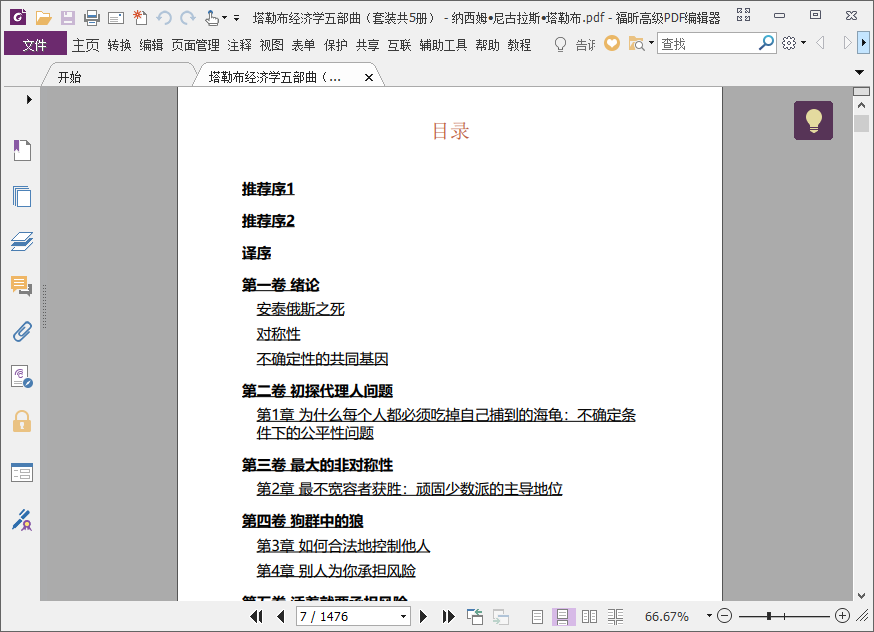Open a file with the folder icon
Screen dimensions: 874x632
(x=43, y=18)
